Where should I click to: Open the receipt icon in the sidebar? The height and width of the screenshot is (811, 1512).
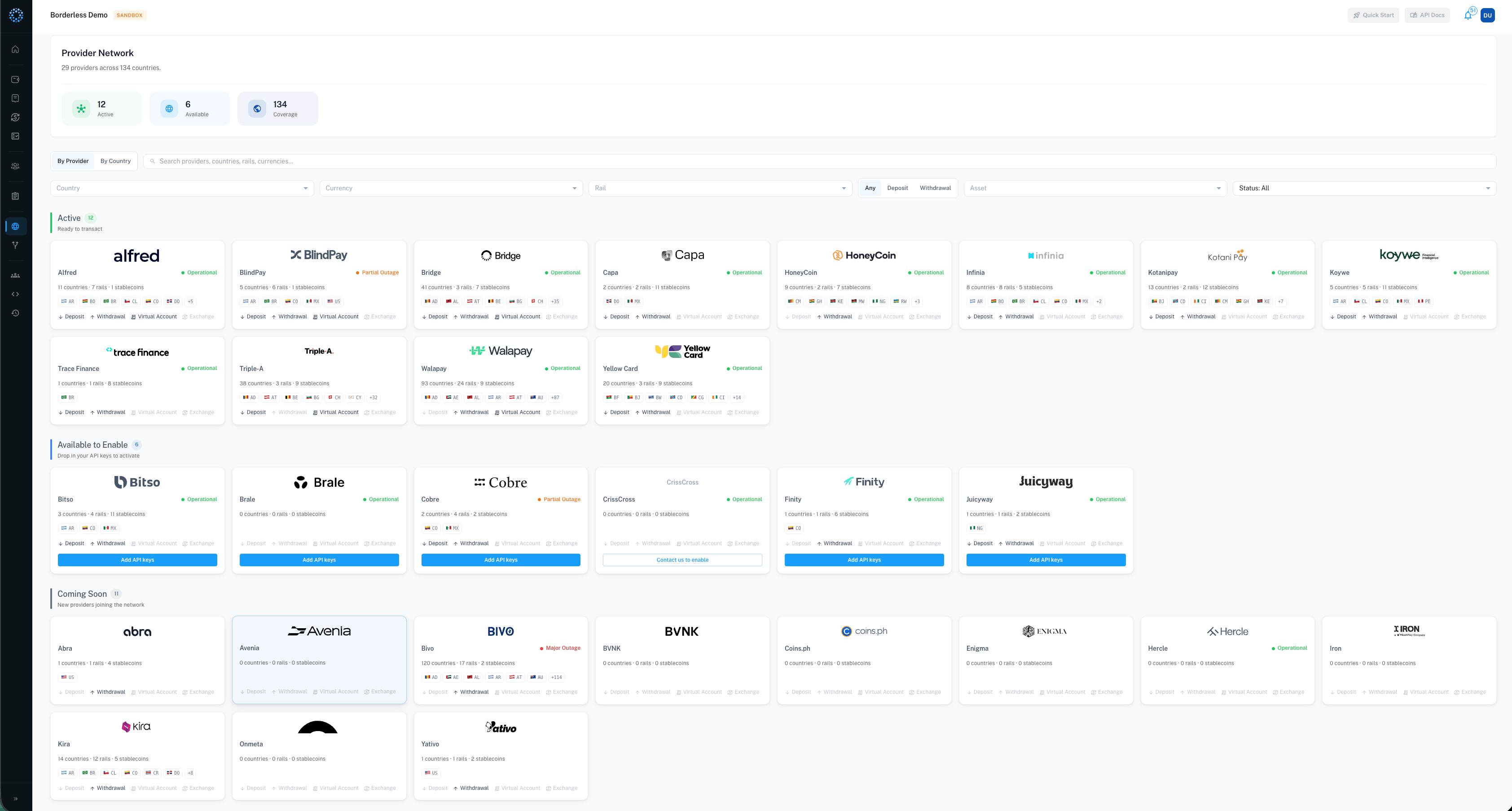(15, 98)
